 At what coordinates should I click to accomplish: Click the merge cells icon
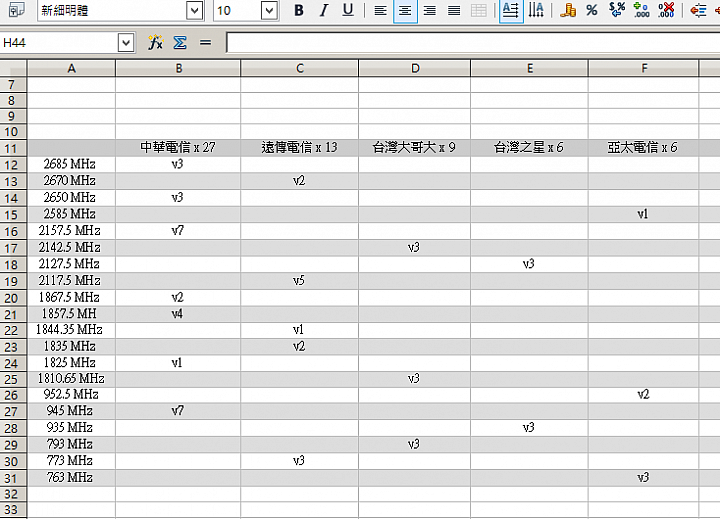tap(479, 10)
